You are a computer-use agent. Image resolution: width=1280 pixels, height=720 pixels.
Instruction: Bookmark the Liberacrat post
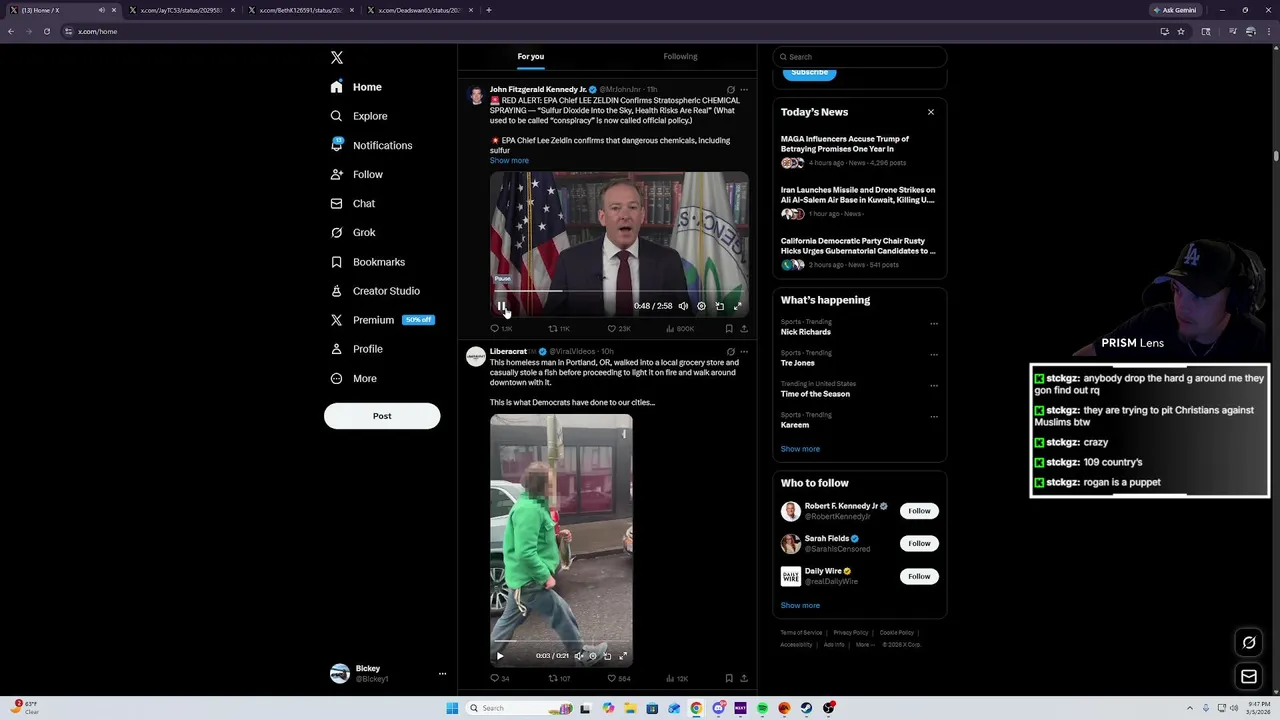coord(728,678)
